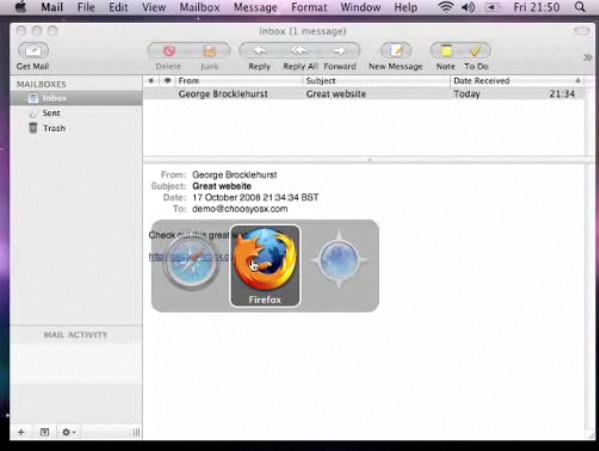Open the Sent mailbox
This screenshot has height=451, width=599.
click(76, 113)
